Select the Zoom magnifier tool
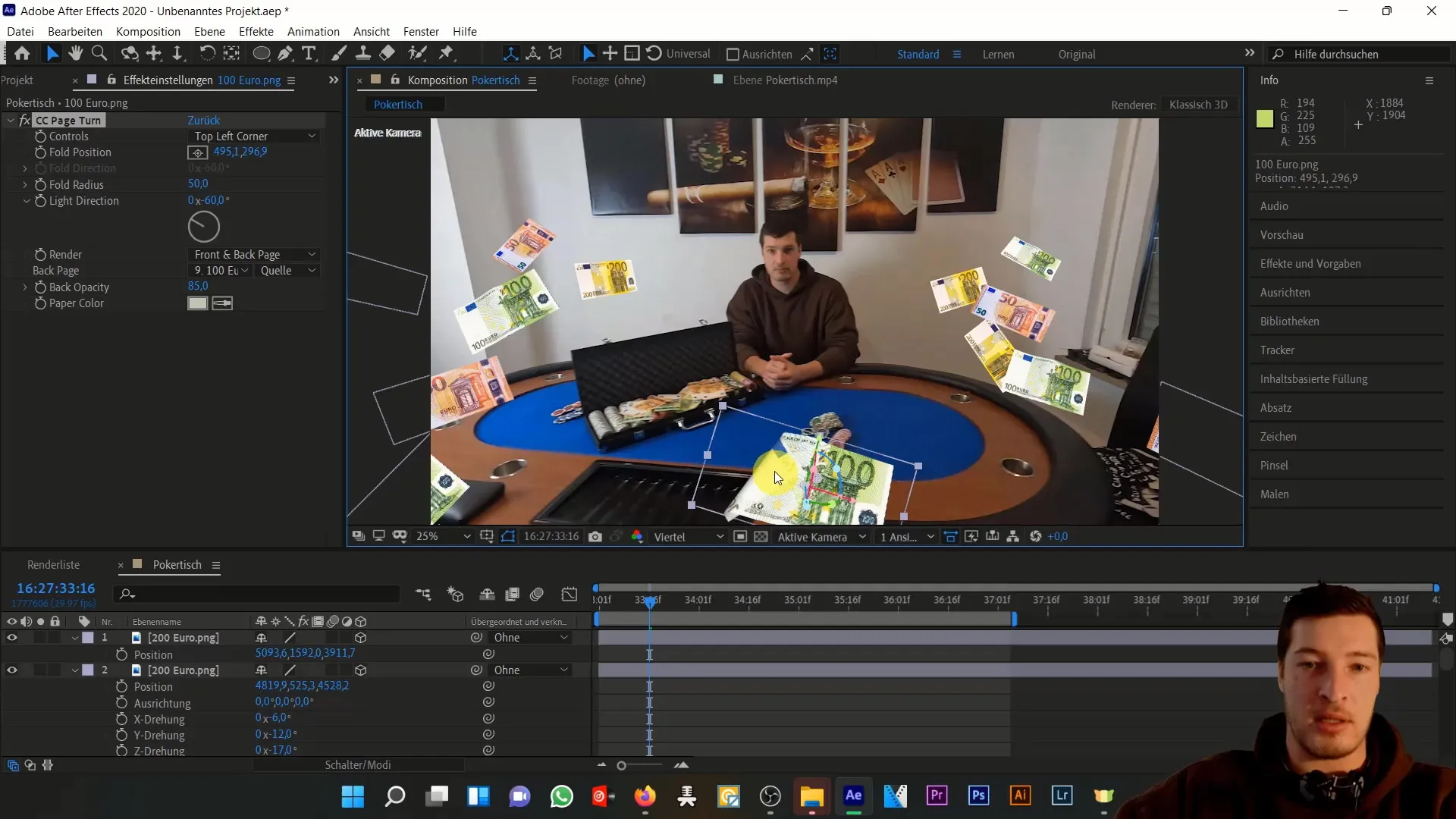The image size is (1456, 819). pyautogui.click(x=99, y=53)
